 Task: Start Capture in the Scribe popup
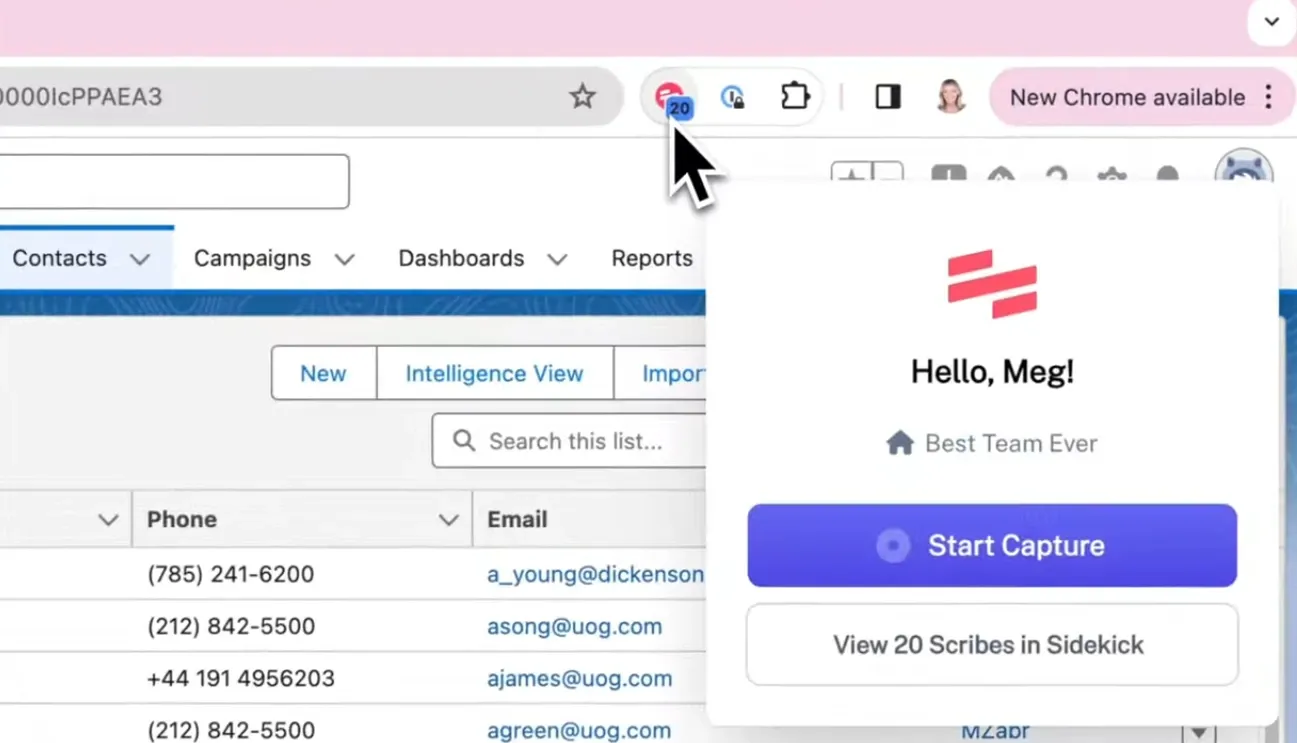[x=992, y=545]
